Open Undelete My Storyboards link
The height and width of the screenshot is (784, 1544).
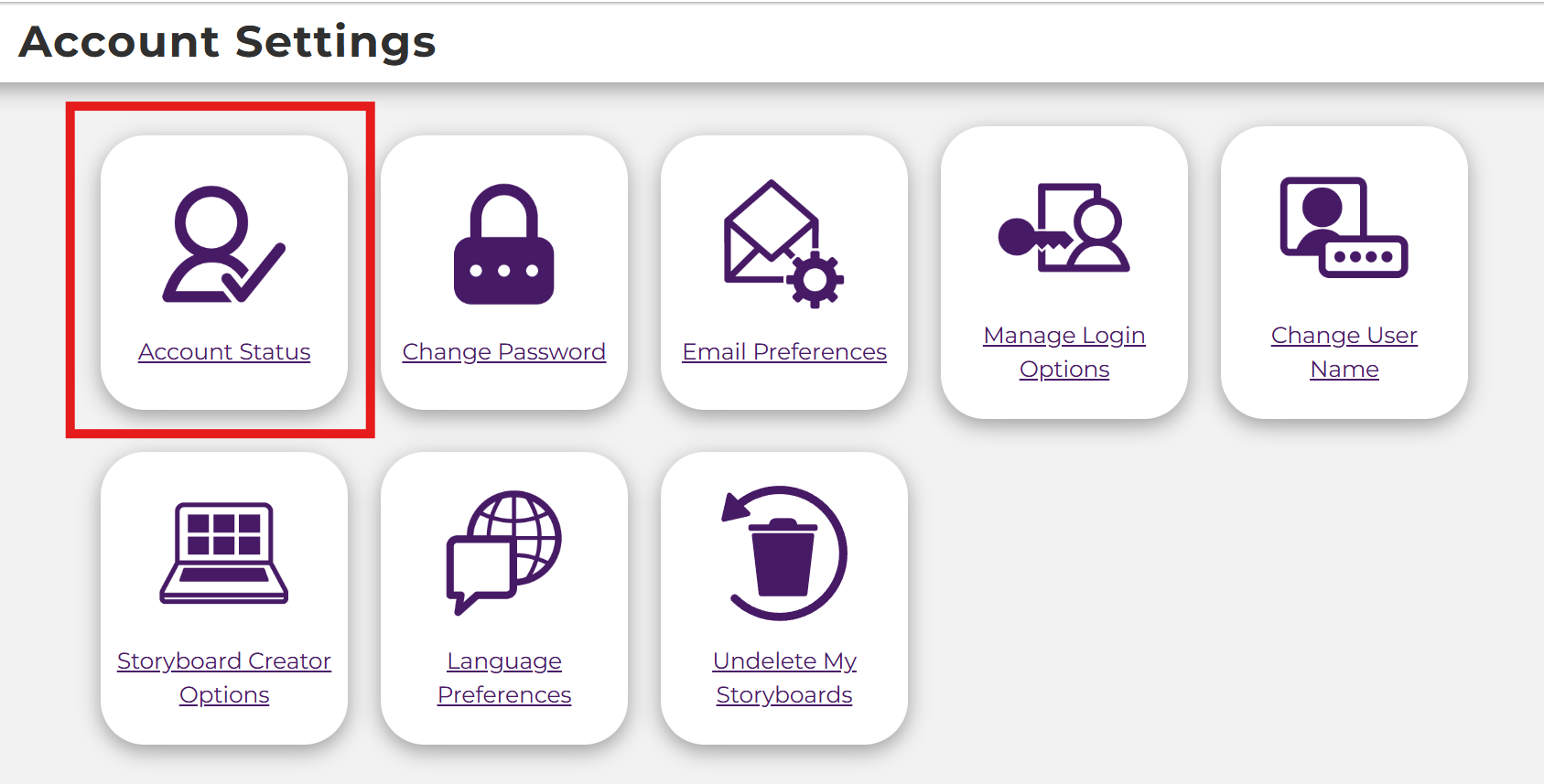pos(784,678)
